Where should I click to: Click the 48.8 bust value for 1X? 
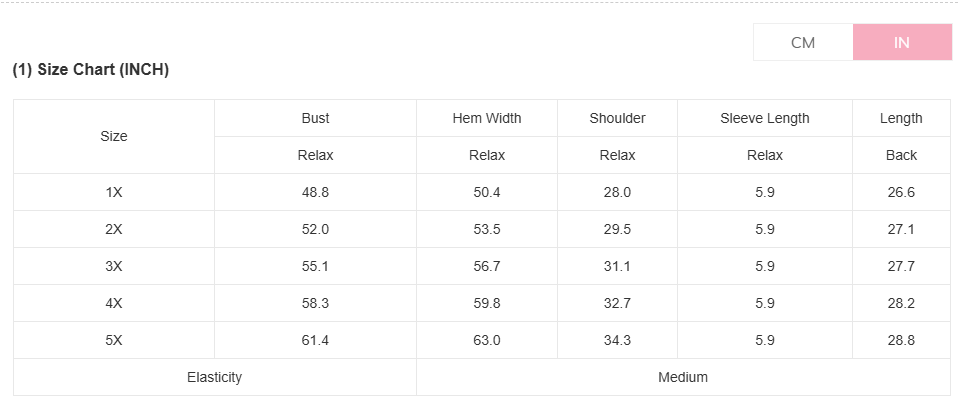[x=315, y=192]
